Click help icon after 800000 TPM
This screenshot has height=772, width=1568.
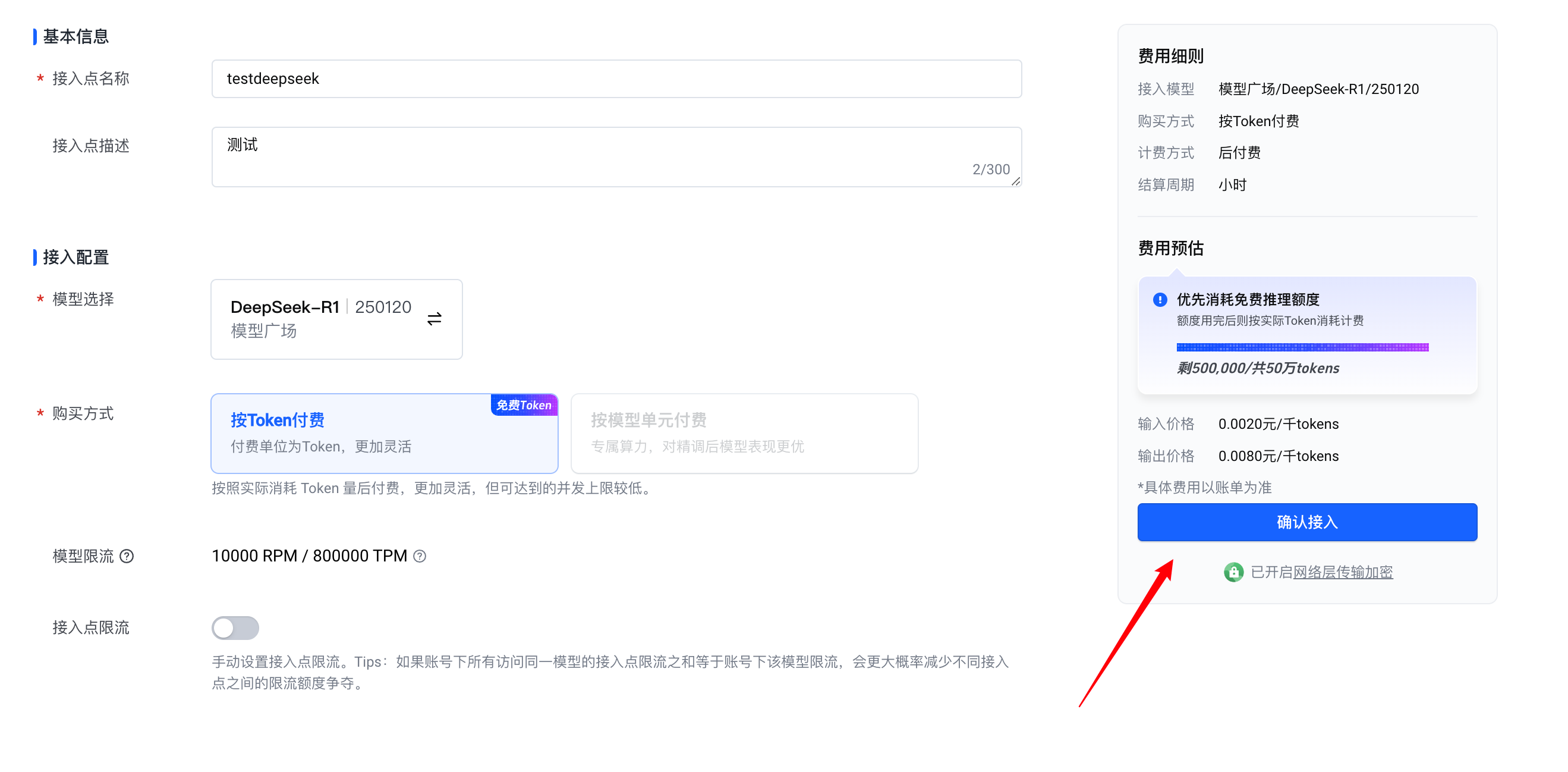(x=420, y=556)
